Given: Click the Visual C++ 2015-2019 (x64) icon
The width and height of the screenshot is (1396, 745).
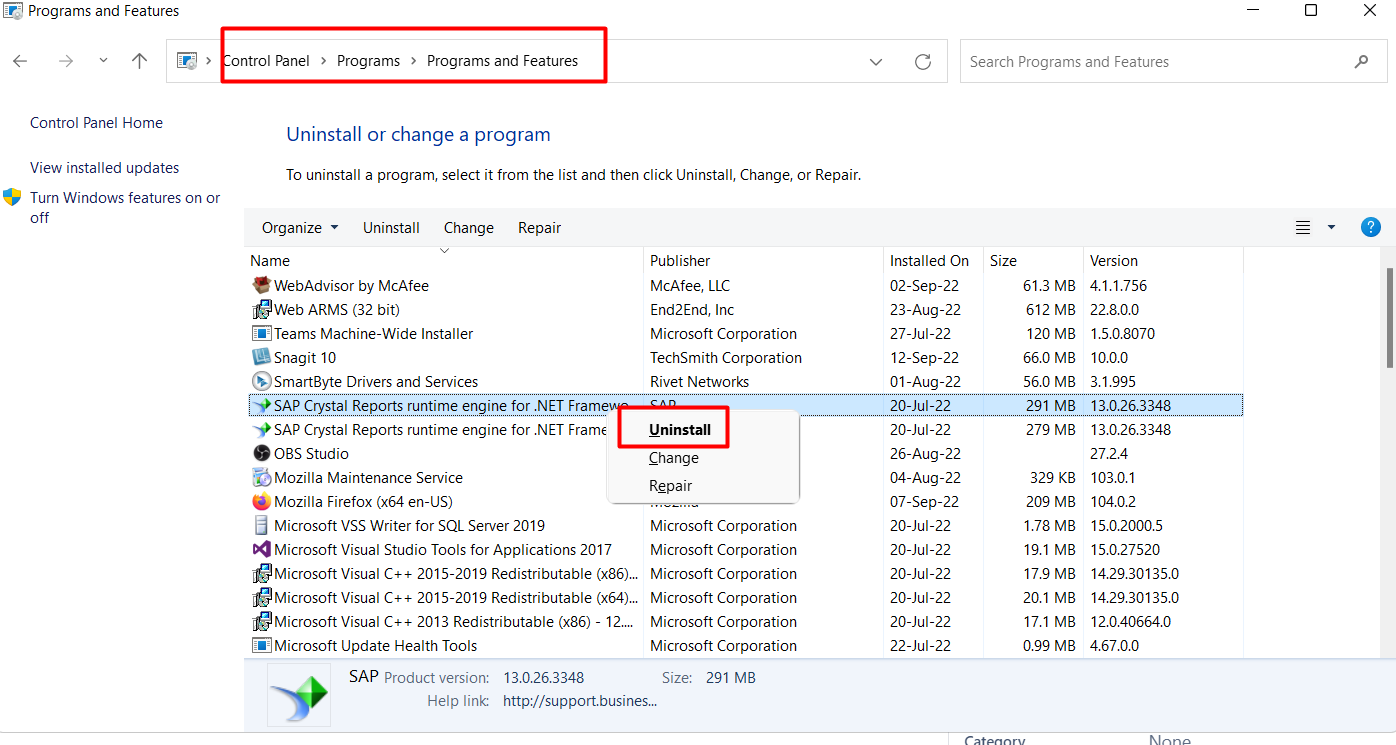Looking at the screenshot, I should pos(261,598).
